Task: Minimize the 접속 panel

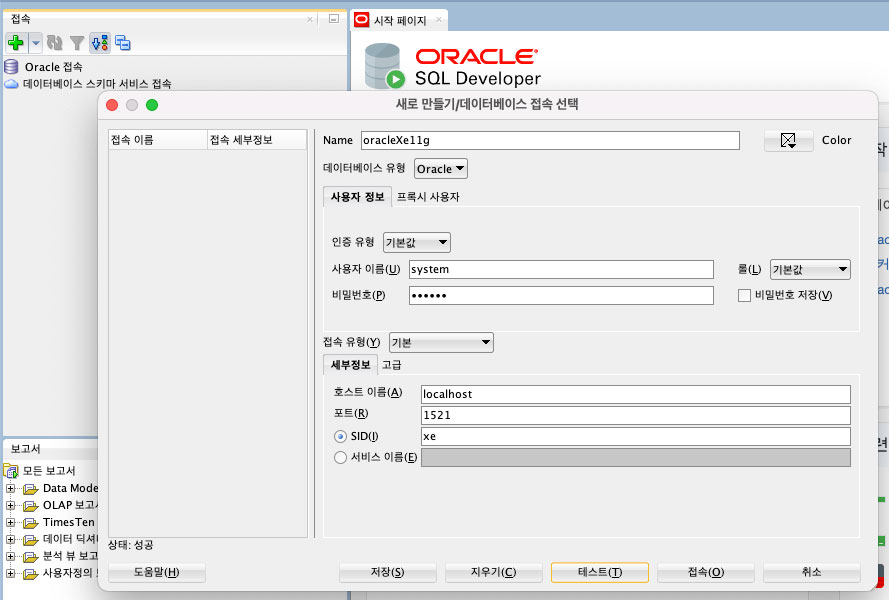Action: (x=334, y=19)
